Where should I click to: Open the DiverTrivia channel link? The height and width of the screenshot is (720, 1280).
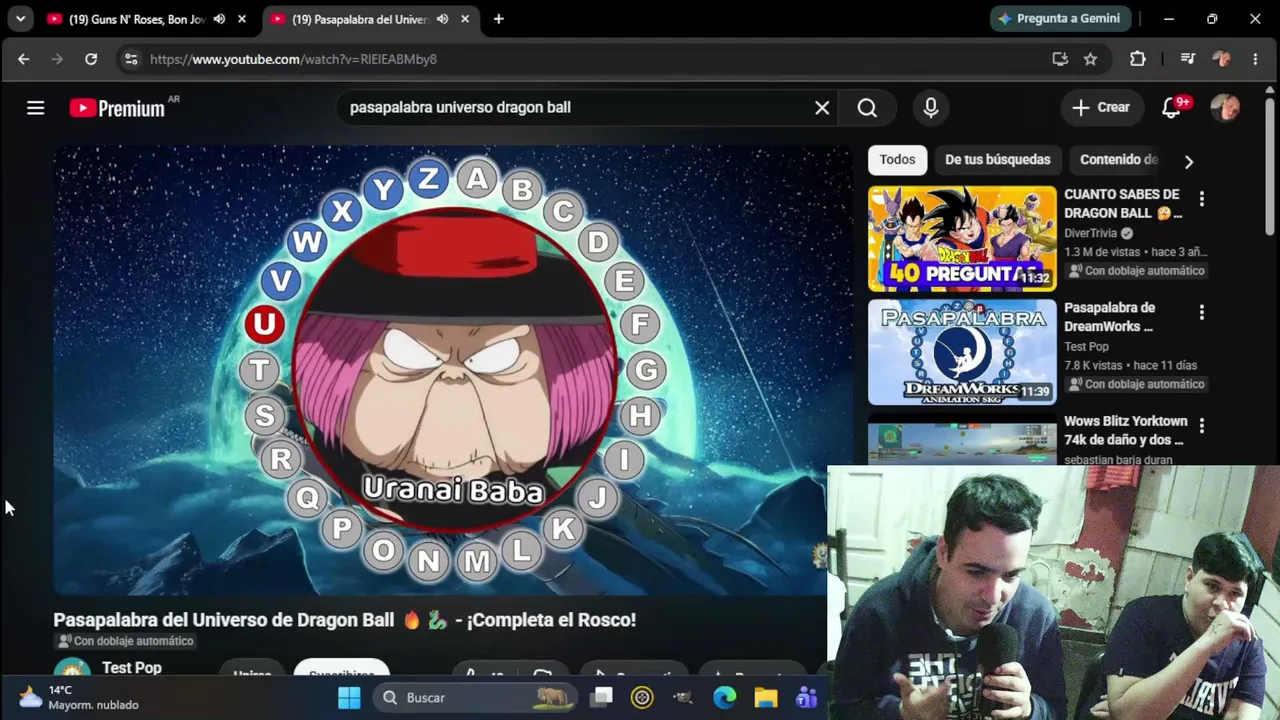1090,233
